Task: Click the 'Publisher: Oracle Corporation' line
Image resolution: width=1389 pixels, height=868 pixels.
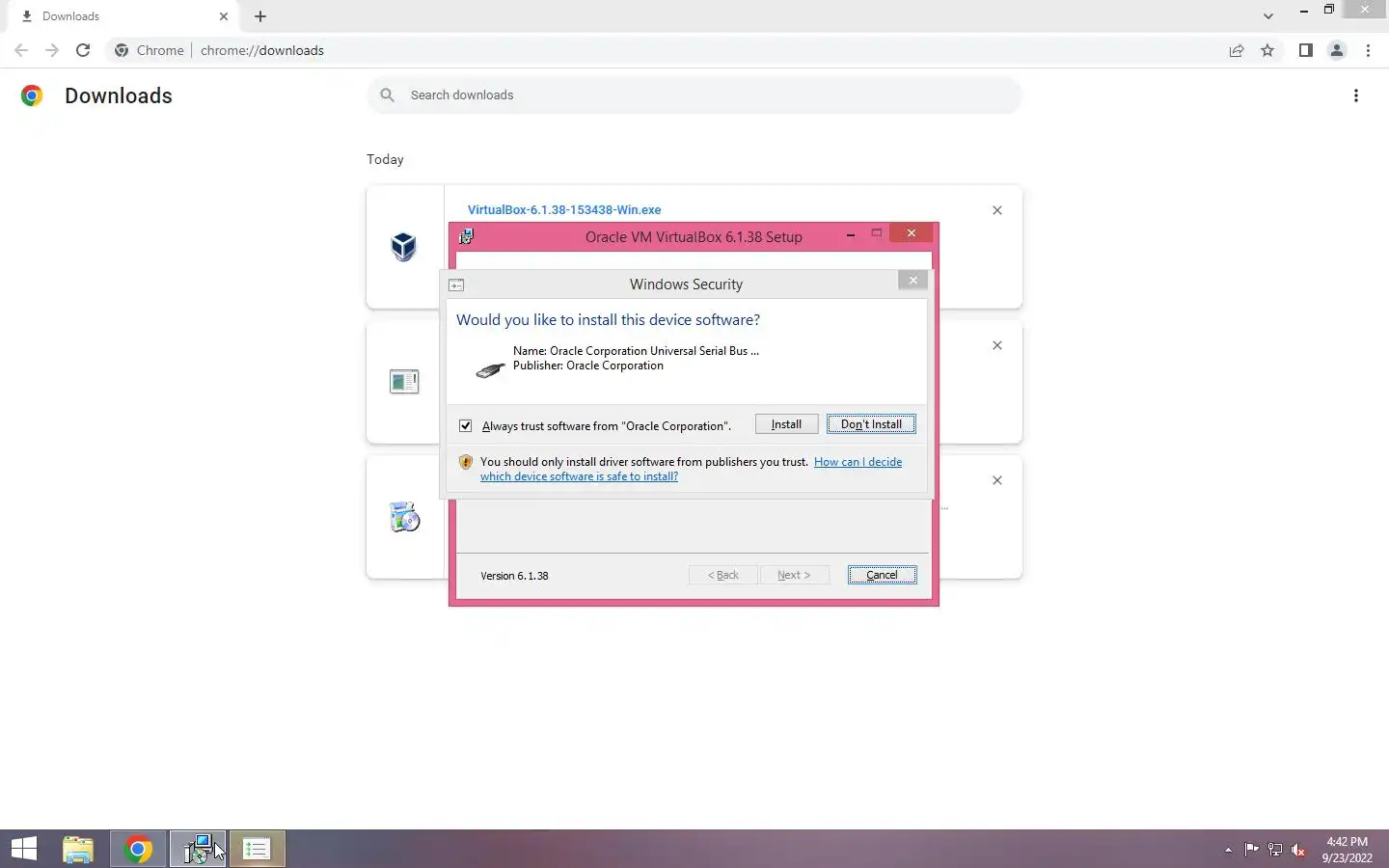Action: (588, 366)
